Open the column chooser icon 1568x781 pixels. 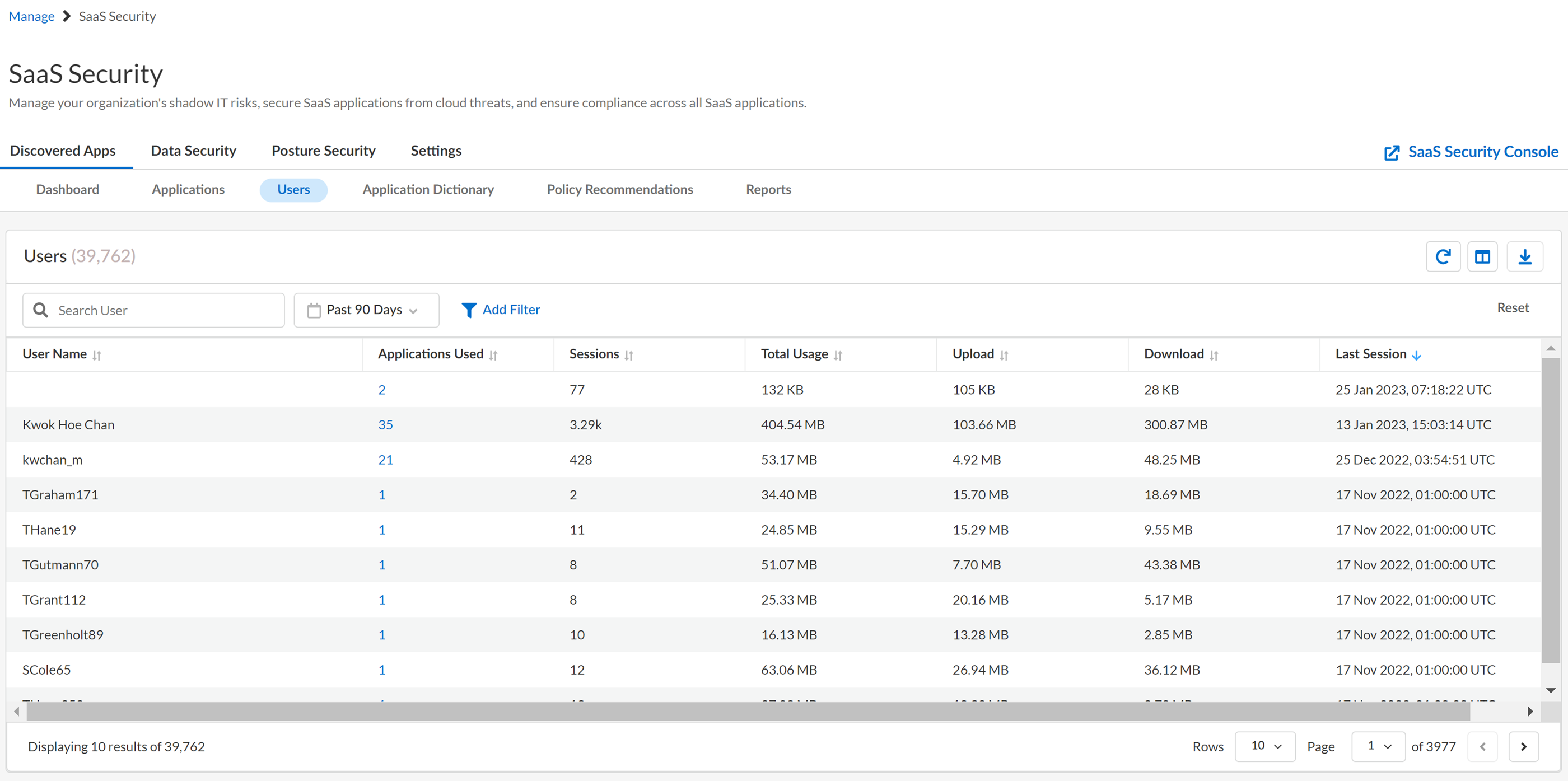tap(1482, 257)
